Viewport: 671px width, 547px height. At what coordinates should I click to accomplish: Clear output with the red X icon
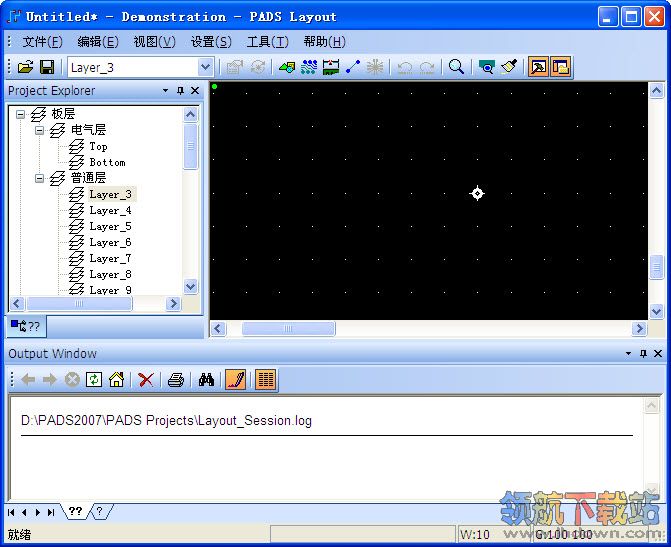(x=146, y=379)
